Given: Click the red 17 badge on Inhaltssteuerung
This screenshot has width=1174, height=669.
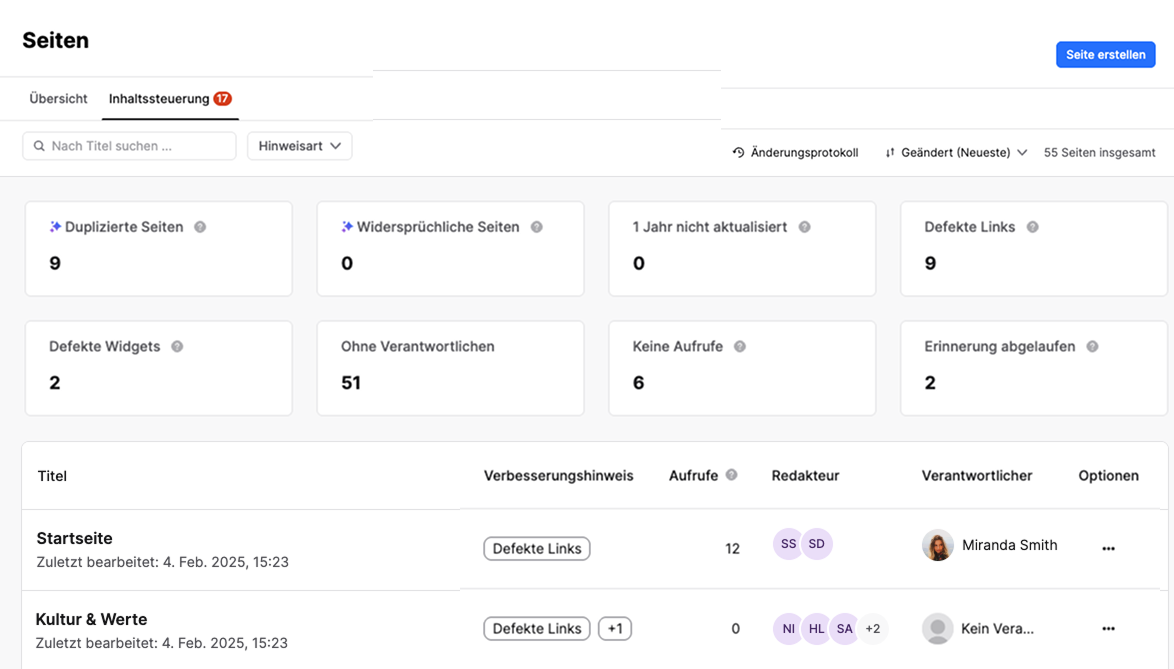Looking at the screenshot, I should 222,98.
